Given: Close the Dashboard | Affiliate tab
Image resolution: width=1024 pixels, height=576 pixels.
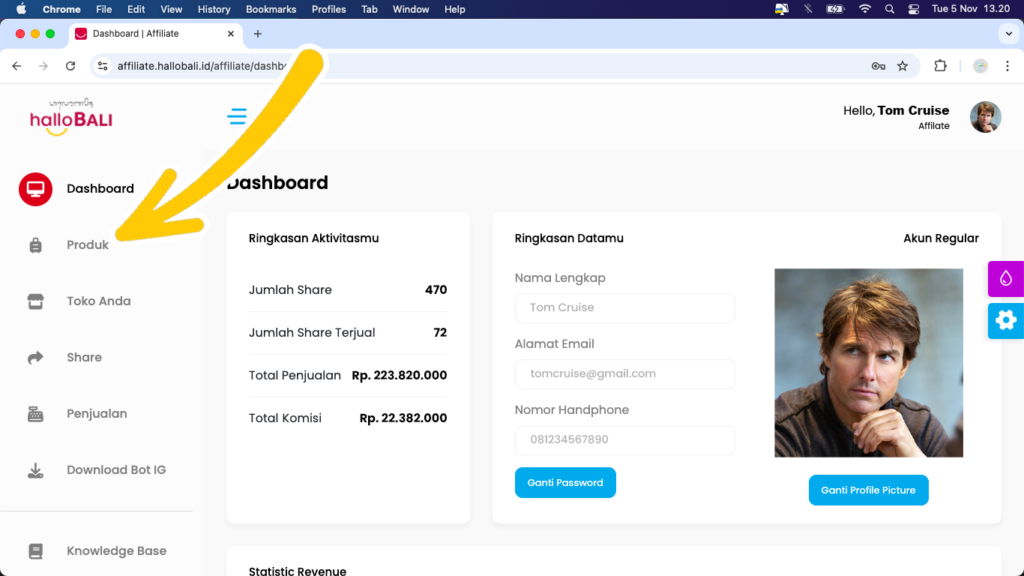Looking at the screenshot, I should pyautogui.click(x=231, y=34).
